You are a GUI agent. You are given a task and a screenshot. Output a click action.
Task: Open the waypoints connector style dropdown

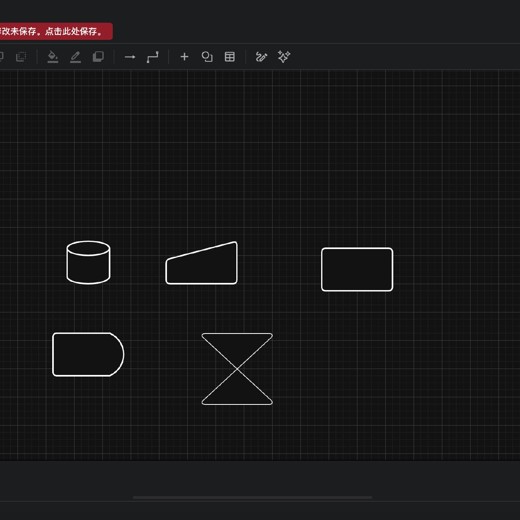[153, 57]
